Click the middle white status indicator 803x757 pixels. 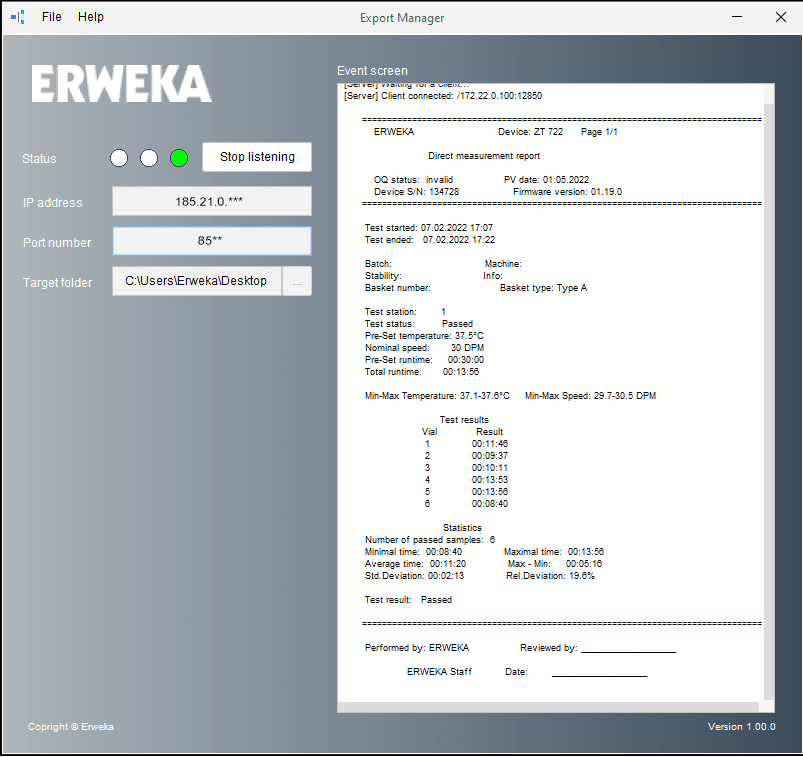[x=149, y=158]
